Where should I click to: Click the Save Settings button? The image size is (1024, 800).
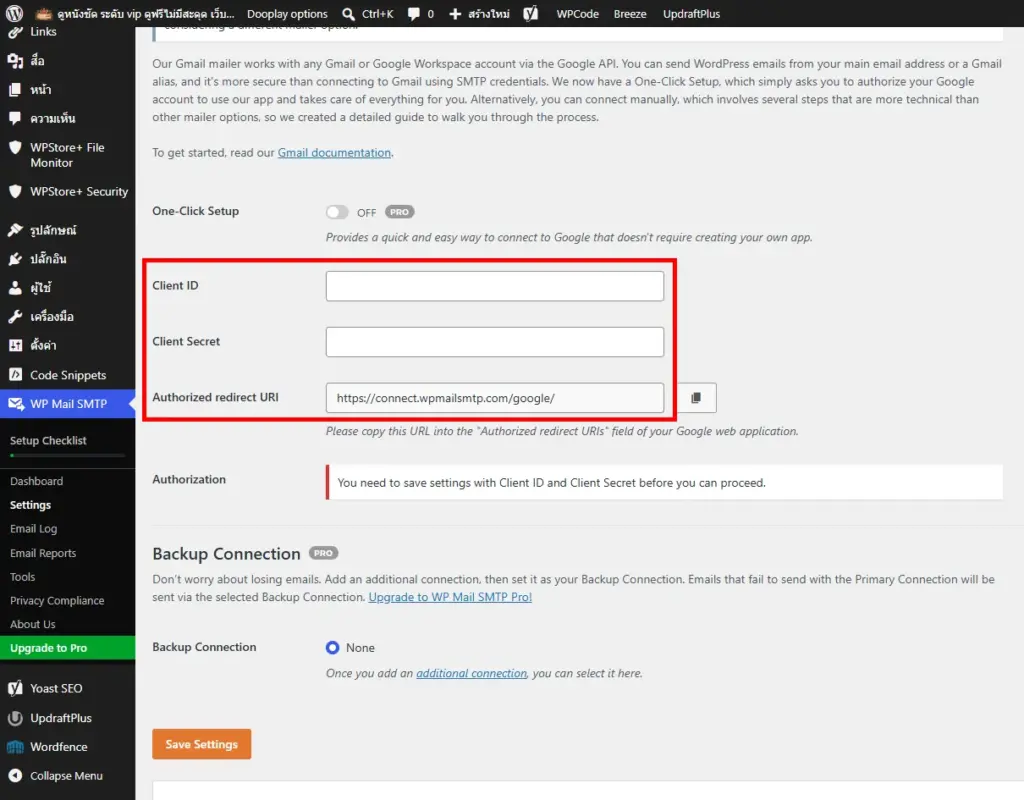click(201, 744)
